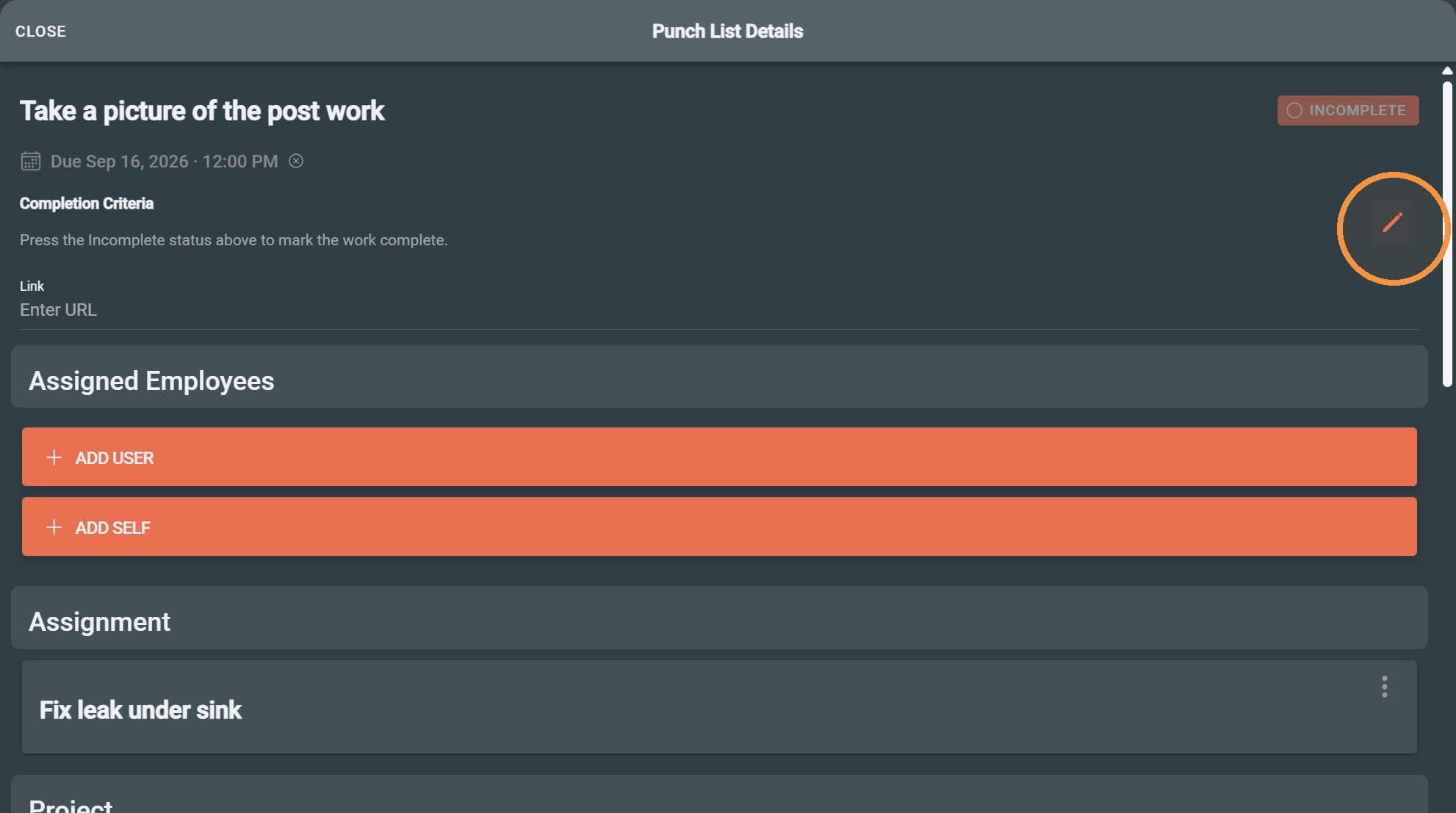The image size is (1456, 813).
Task: Open the three-dot menu on Fix leak under sink
Action: click(1384, 687)
